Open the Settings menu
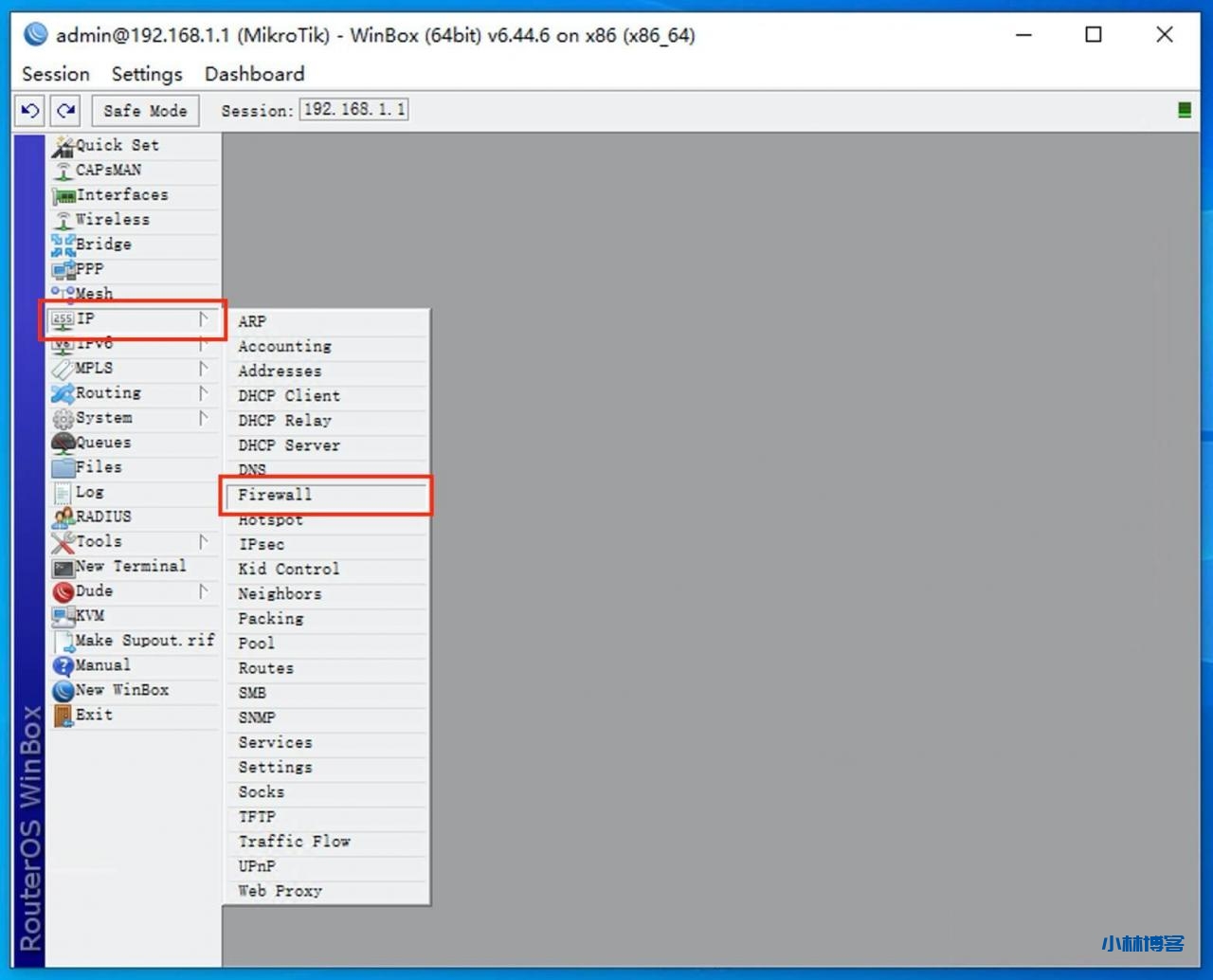This screenshot has height=980, width=1213. [x=147, y=74]
